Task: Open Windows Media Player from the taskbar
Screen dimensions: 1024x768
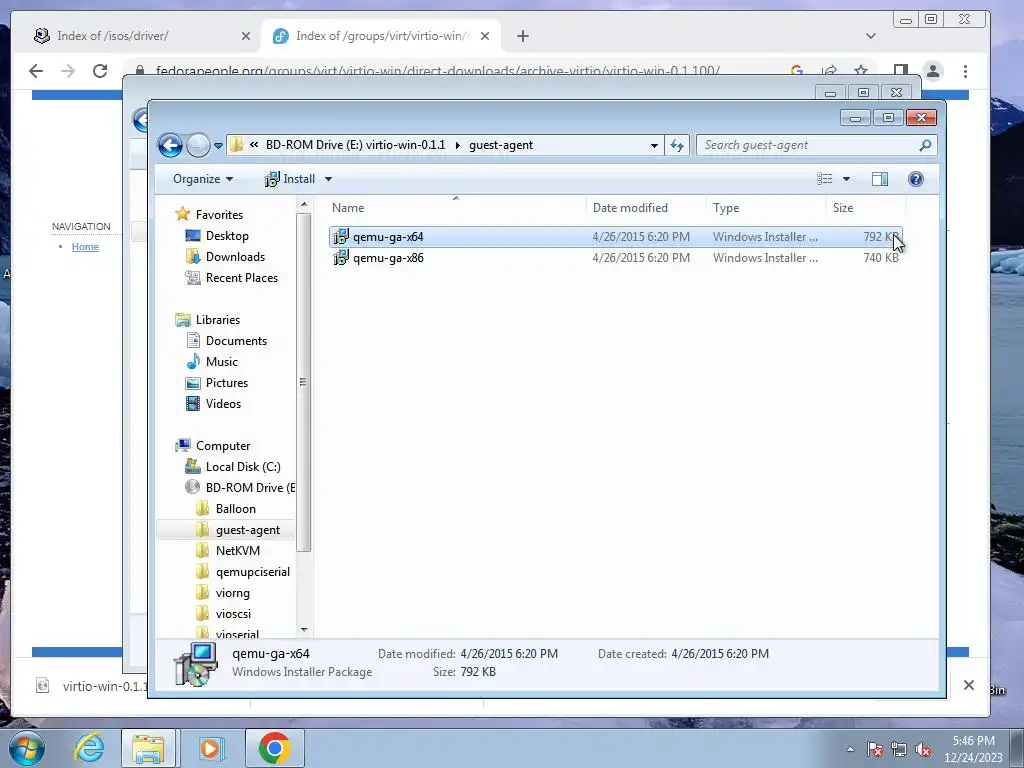Action: 210,748
